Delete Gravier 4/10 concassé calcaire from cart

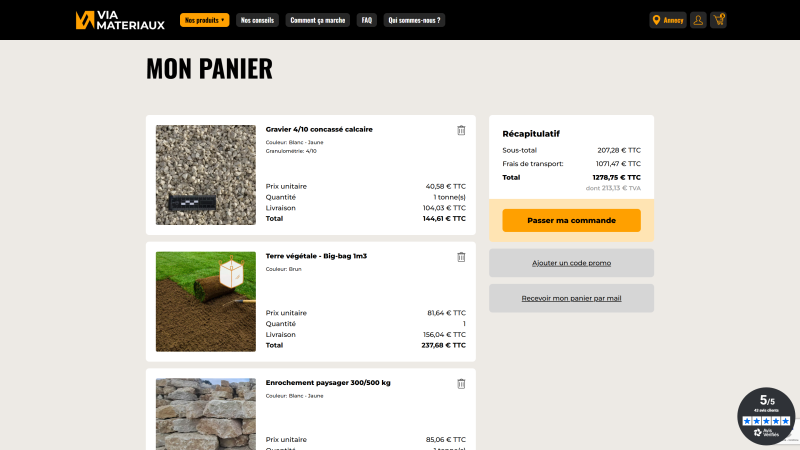pyautogui.click(x=461, y=131)
